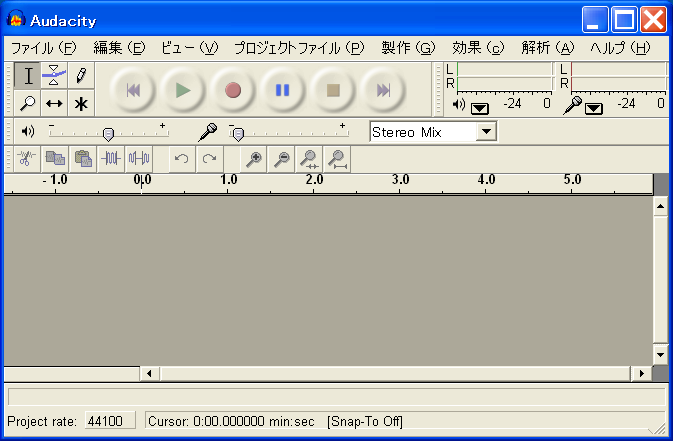Click the Cursor position status text
673x441 pixels.
click(x=231, y=421)
